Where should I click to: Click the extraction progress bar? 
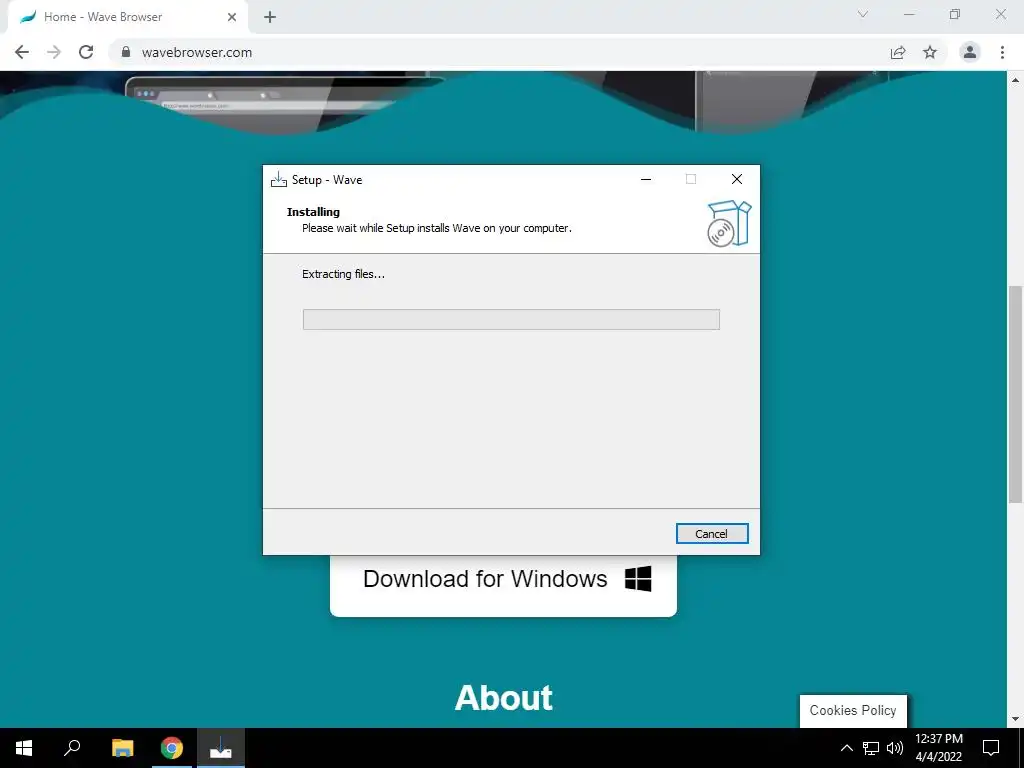pos(511,319)
